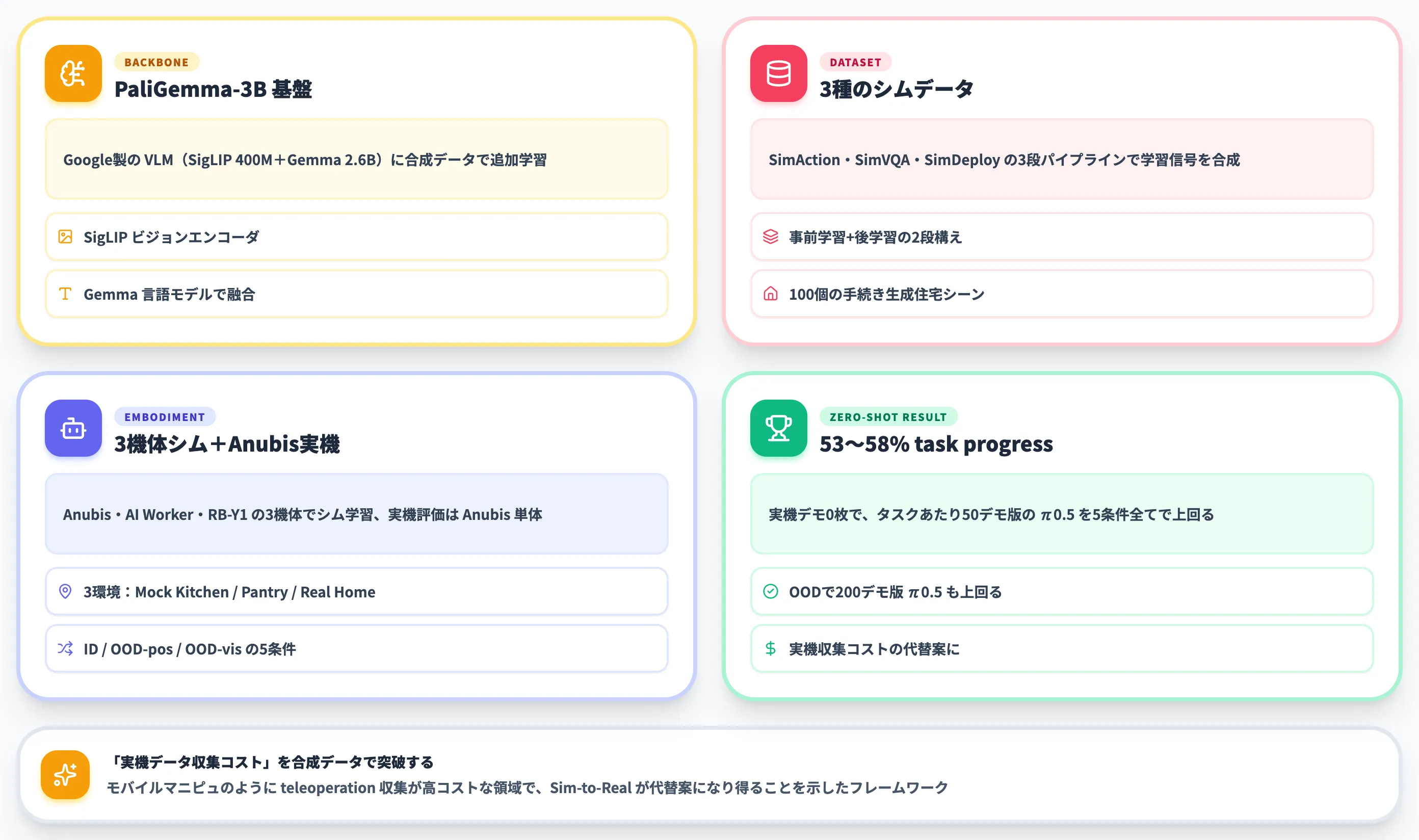Click the ZERO-SHOT RESULT badge
The image size is (1419, 840).
coord(888,417)
